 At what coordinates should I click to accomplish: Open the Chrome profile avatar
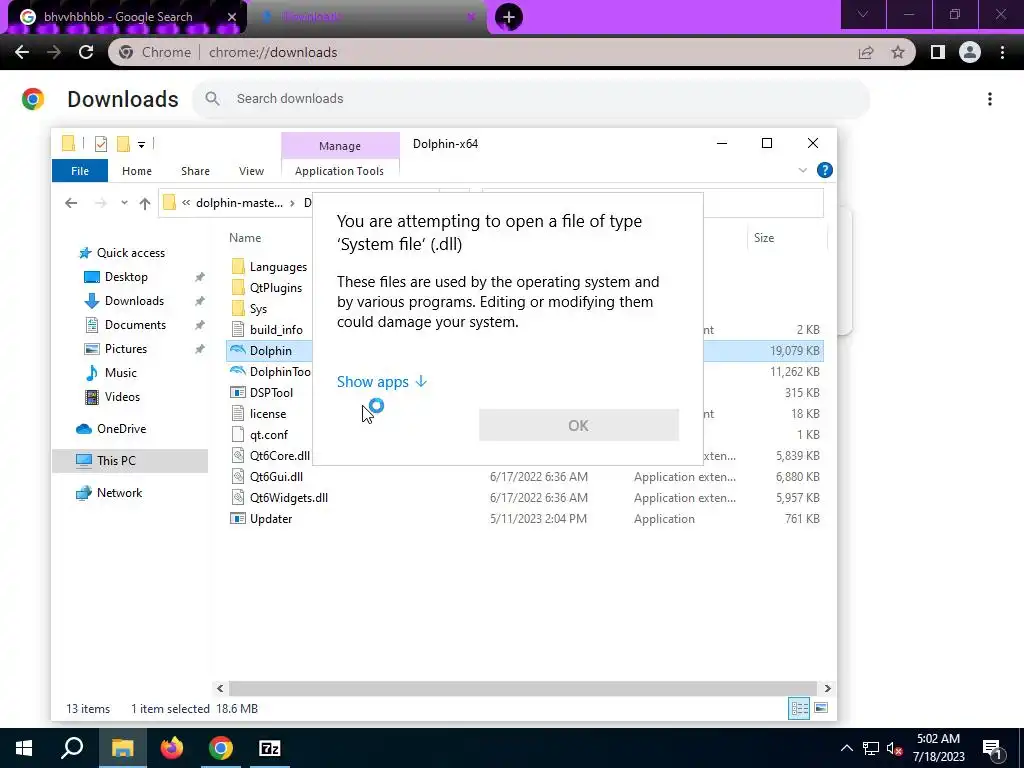(970, 52)
